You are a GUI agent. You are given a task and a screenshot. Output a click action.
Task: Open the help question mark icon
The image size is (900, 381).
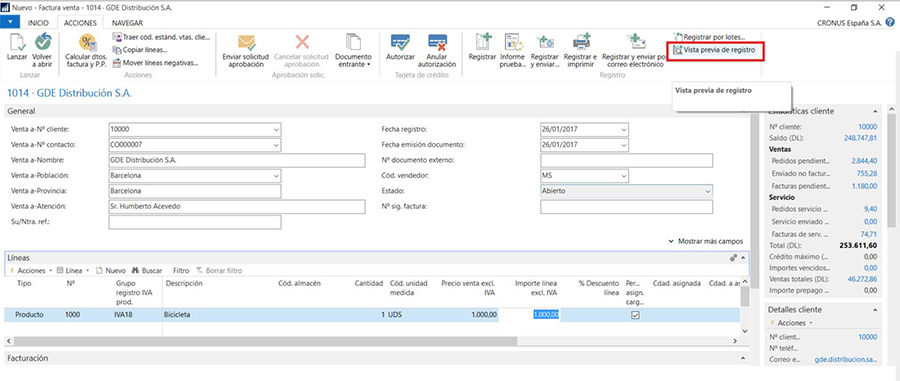point(890,23)
